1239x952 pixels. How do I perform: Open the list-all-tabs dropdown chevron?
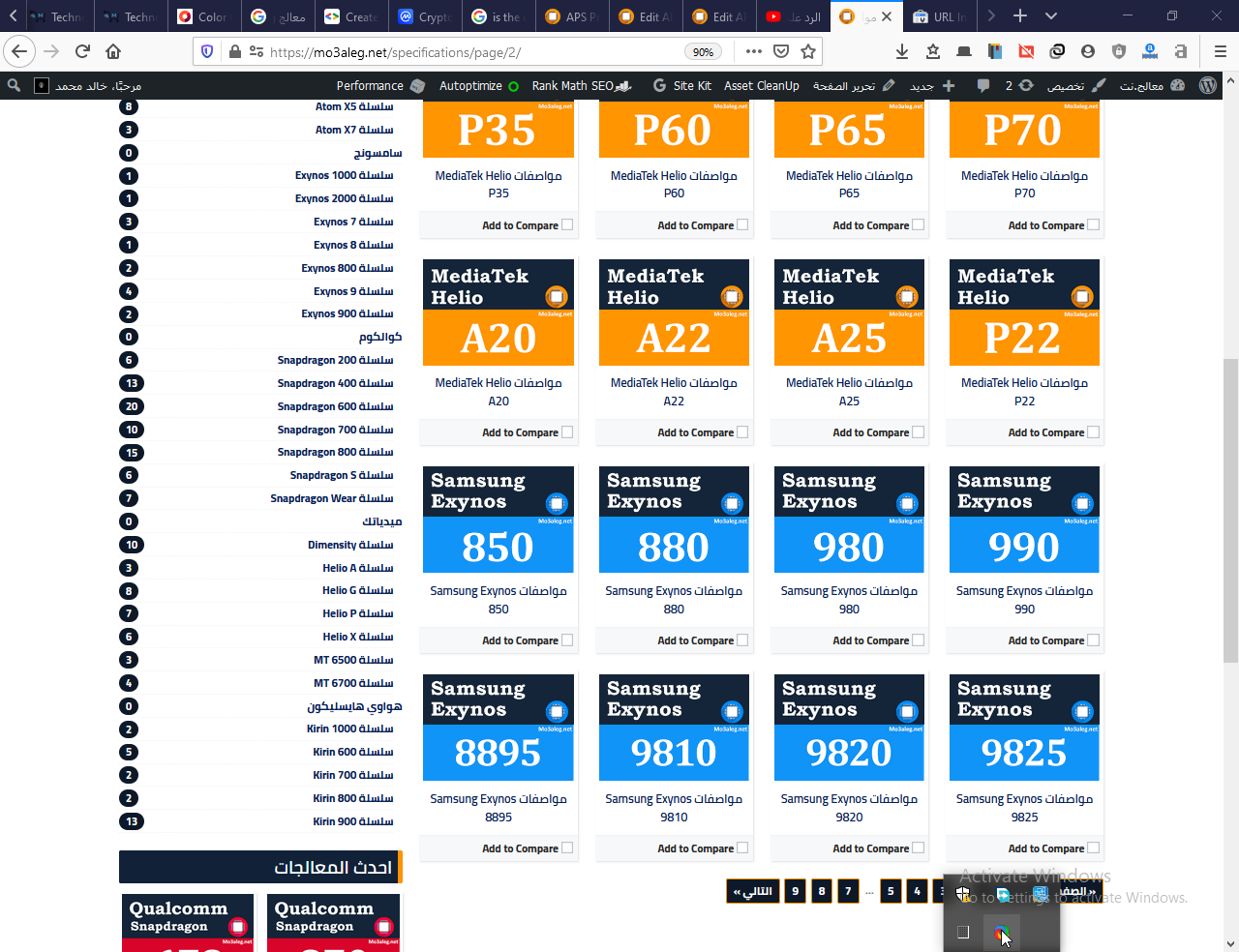click(1051, 15)
